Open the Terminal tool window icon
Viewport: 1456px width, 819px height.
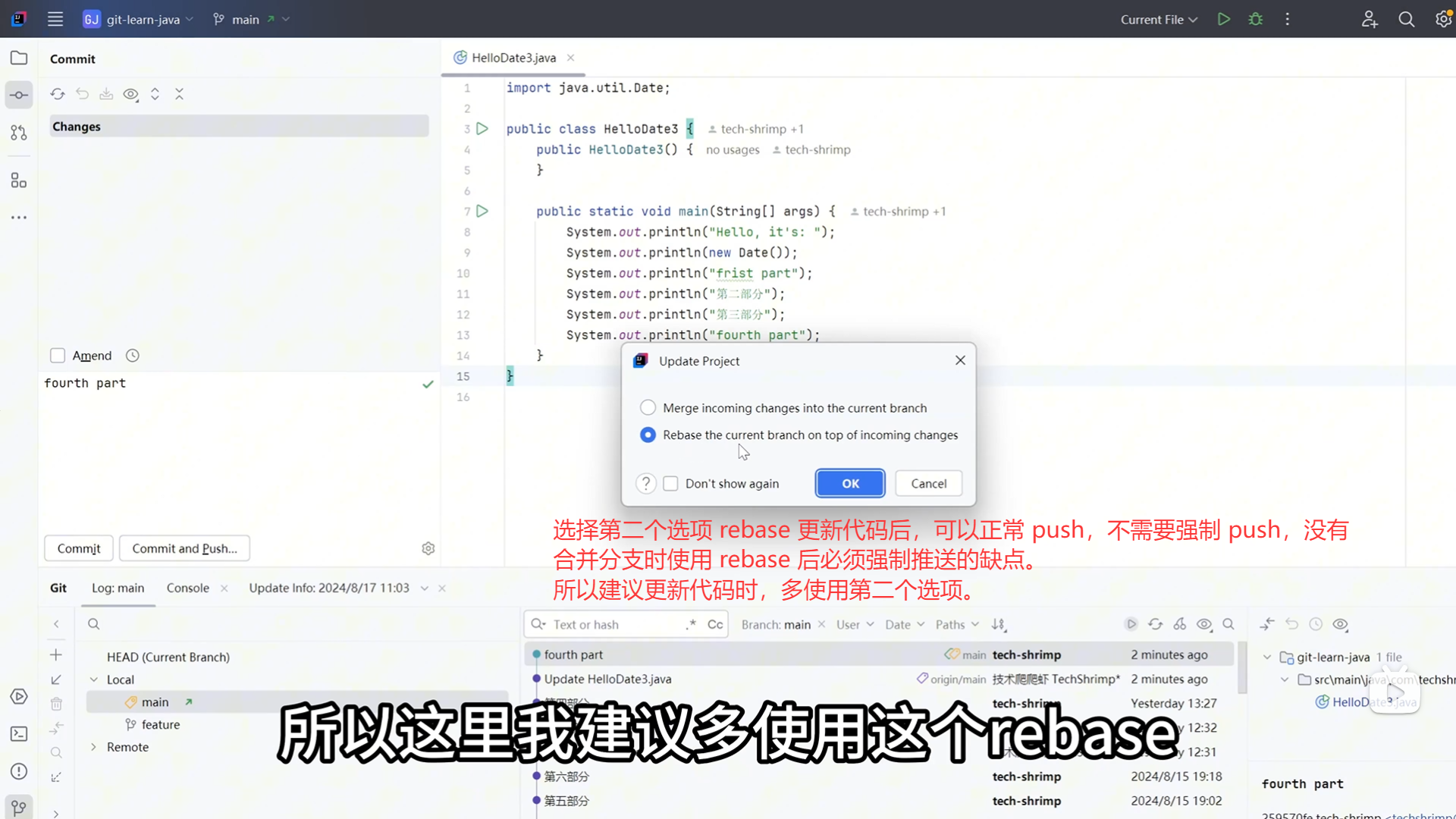click(x=19, y=733)
